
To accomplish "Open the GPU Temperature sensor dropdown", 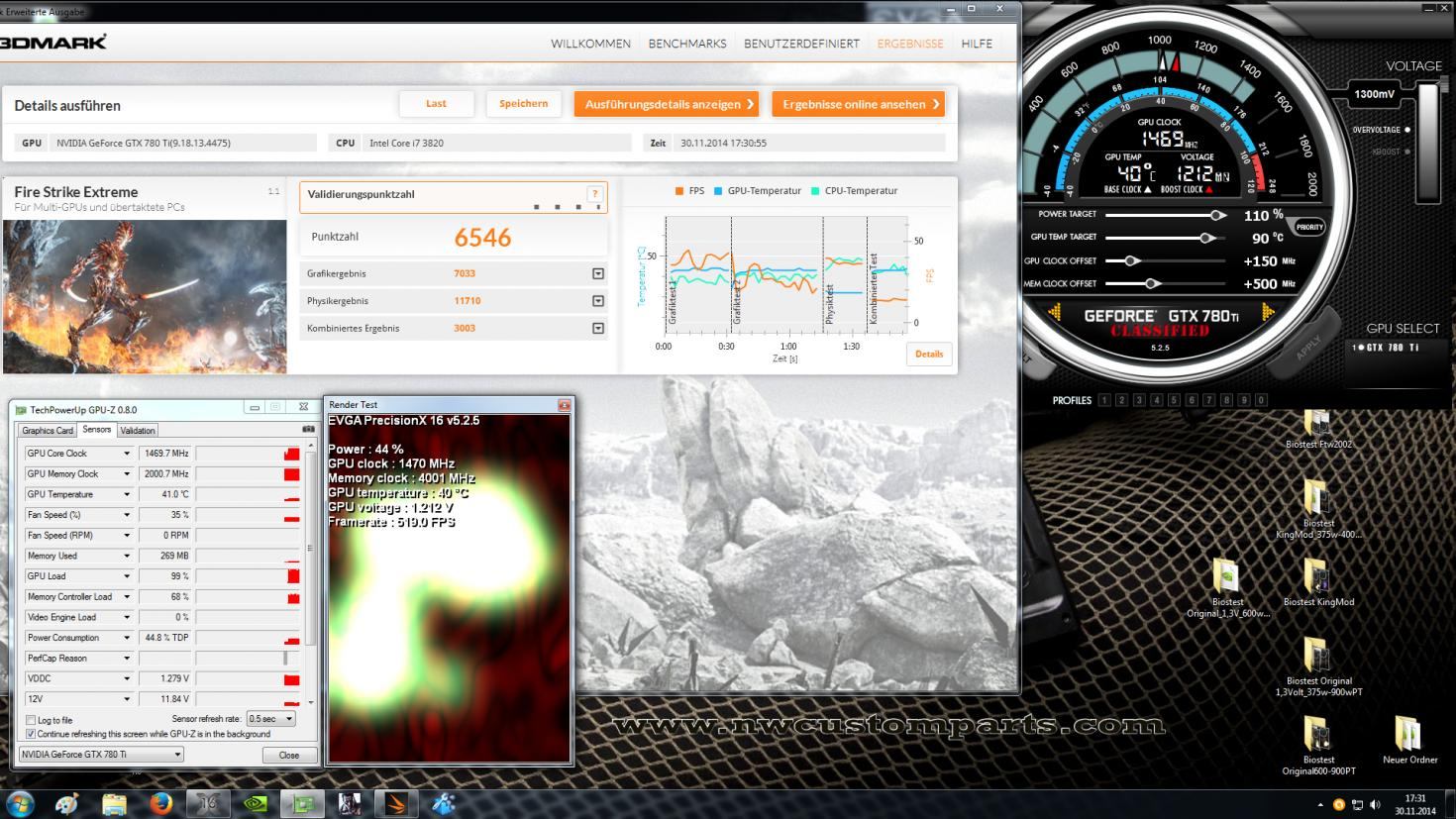I will 127,494.
